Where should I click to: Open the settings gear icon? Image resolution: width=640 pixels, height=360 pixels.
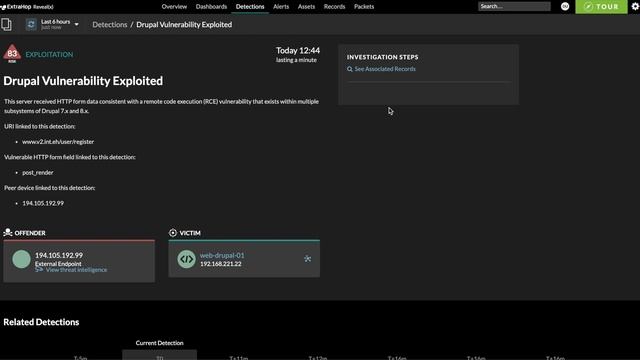click(x=635, y=7)
